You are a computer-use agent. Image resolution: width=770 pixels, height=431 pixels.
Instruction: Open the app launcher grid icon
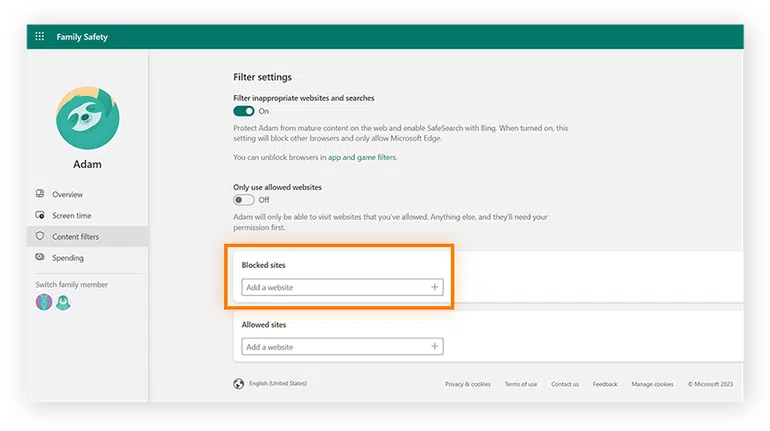coord(40,37)
